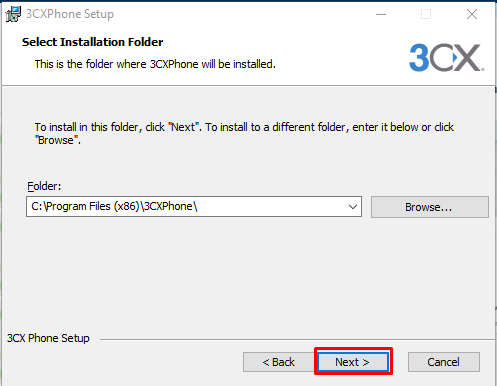Viewport: 497px width, 386px height.
Task: Click the instruction text mentioning "Browse"
Action: point(244,134)
